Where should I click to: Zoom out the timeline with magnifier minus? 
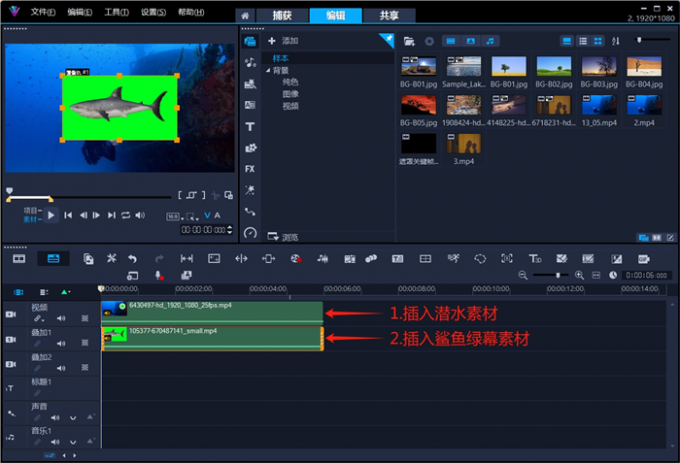523,275
